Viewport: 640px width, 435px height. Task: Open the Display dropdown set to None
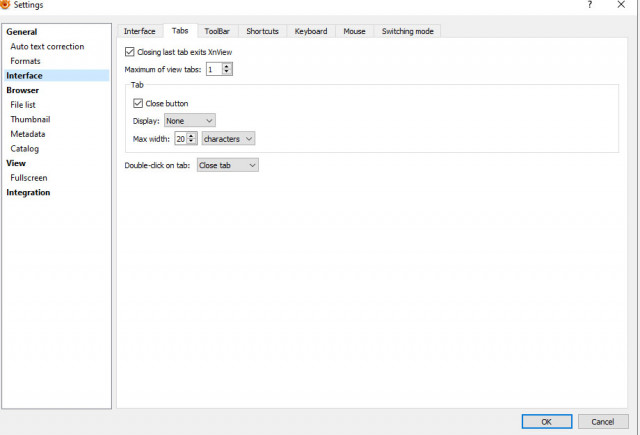pyautogui.click(x=190, y=121)
